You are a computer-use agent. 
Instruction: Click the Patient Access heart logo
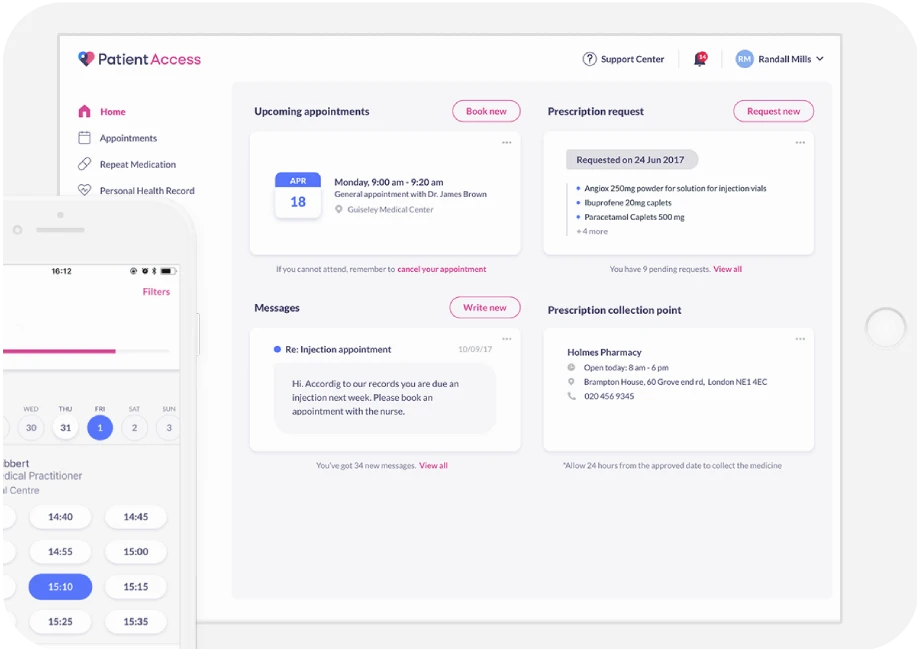86,59
